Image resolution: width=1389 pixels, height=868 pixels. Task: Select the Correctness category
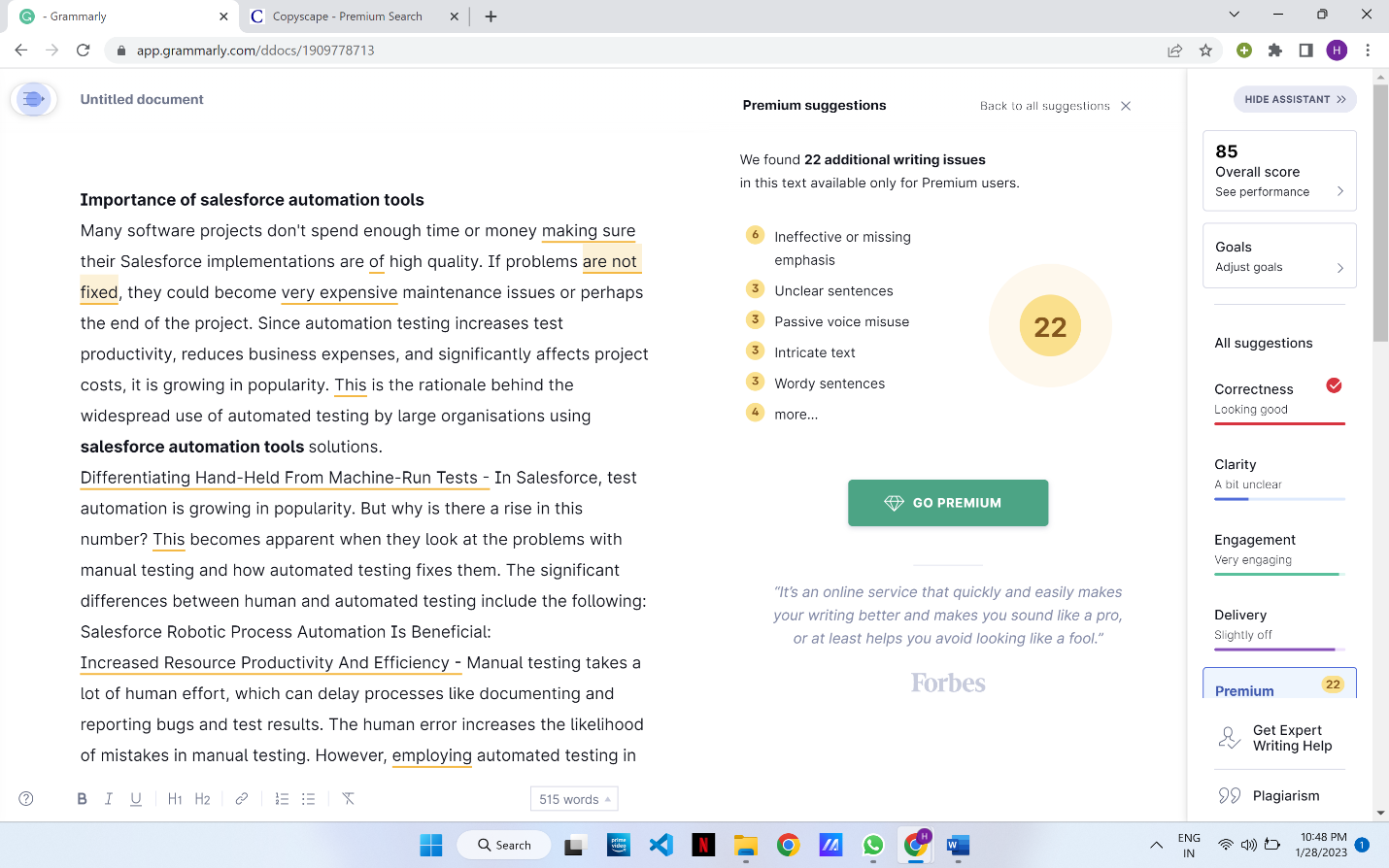click(1279, 400)
